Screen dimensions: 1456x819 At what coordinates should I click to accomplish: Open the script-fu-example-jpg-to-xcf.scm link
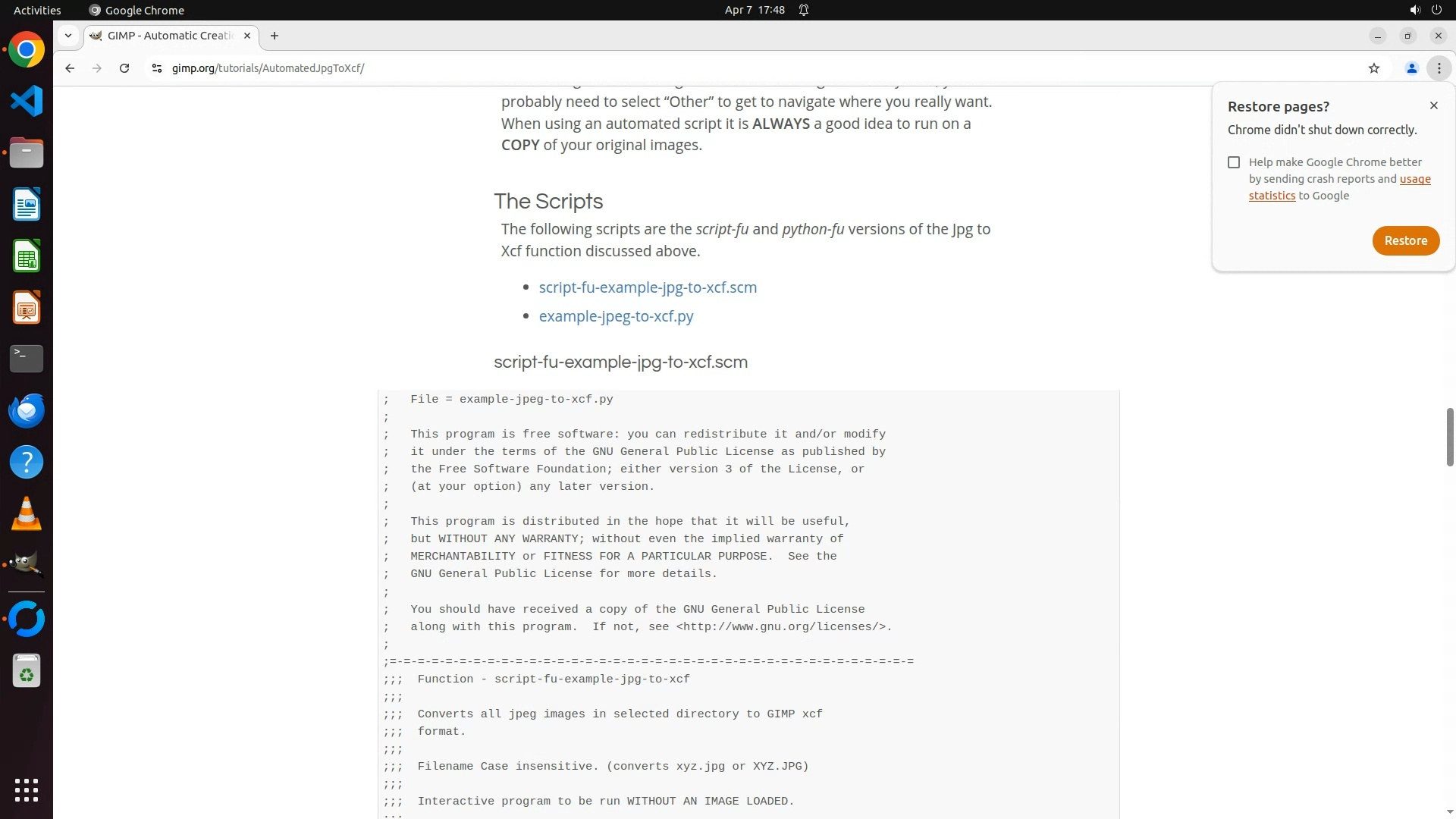click(648, 287)
